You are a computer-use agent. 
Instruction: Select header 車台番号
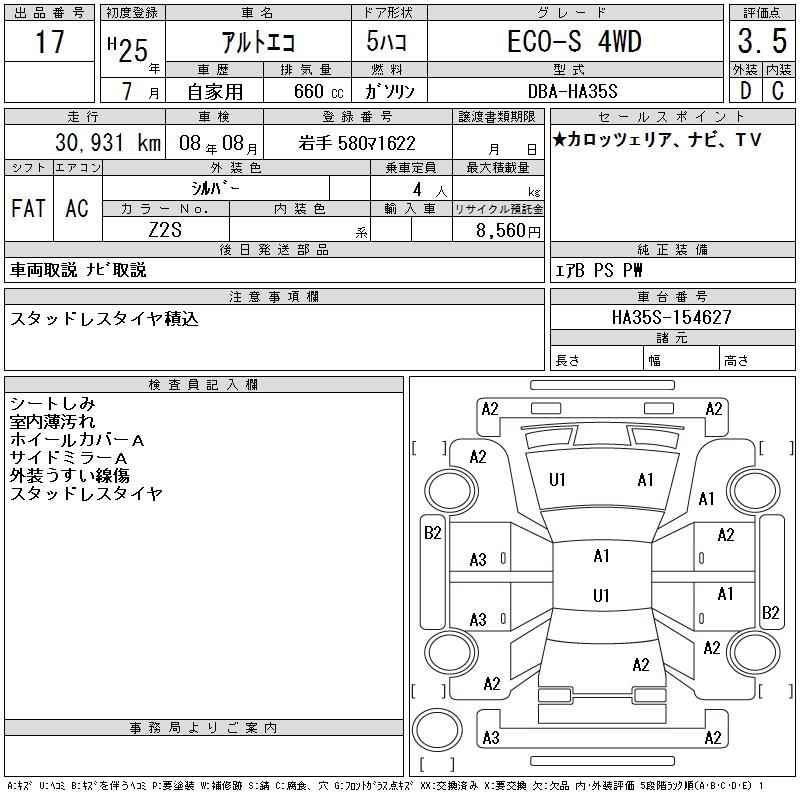(x=672, y=296)
